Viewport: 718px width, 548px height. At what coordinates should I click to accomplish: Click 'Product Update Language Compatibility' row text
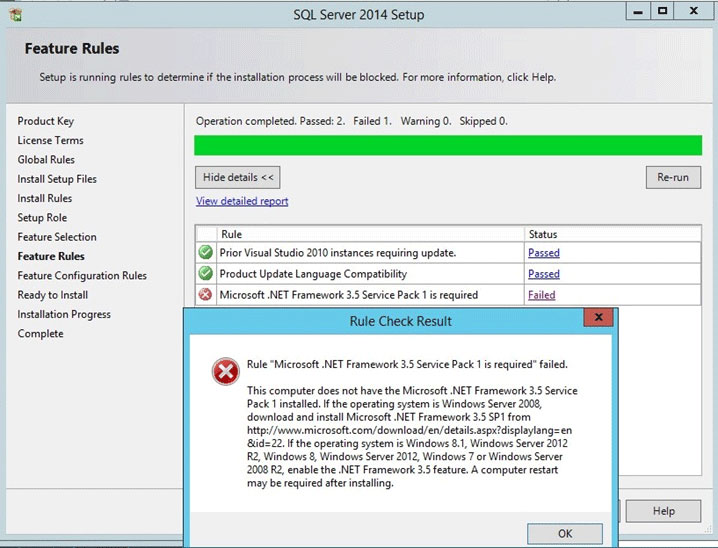point(313,274)
